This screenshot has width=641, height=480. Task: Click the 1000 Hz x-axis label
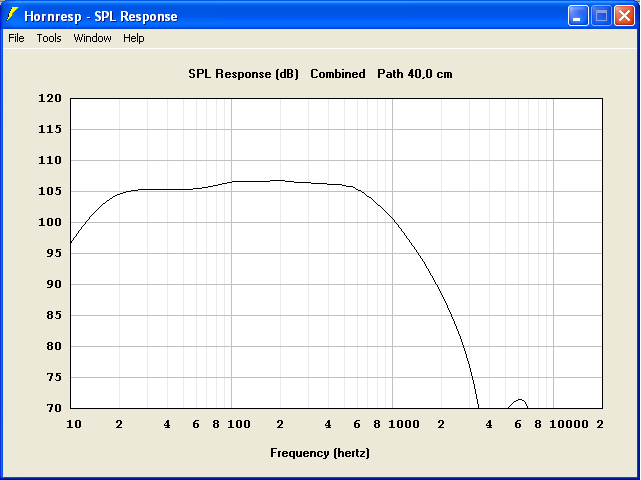[x=404, y=424]
